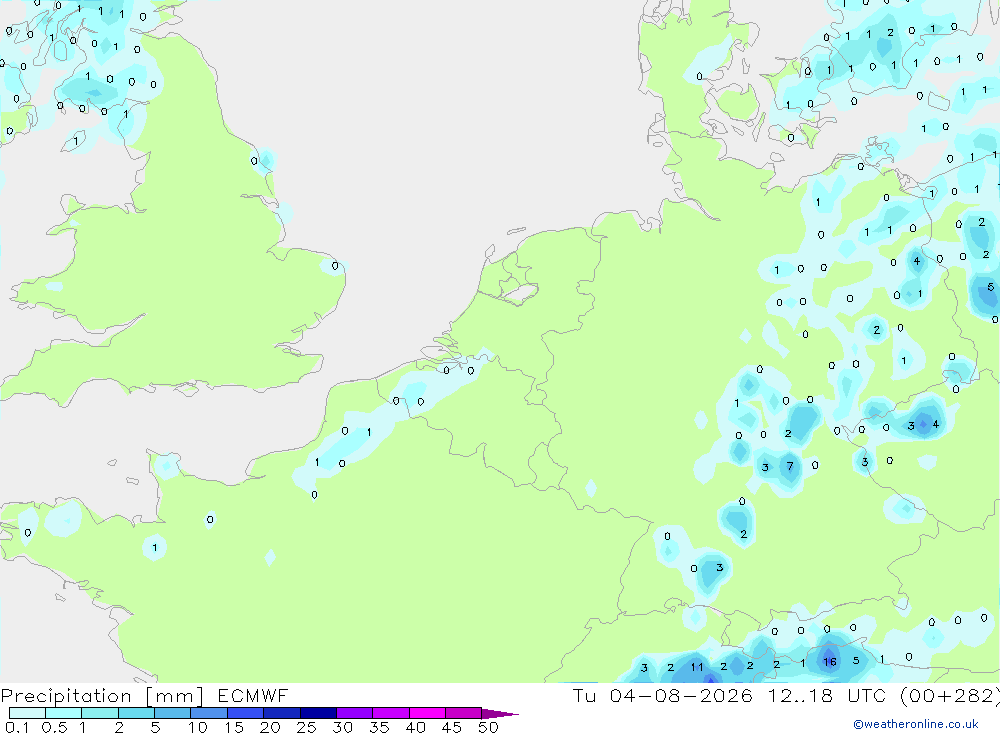Screen dimensions: 1000x733
Task: Pick the 20–25 mm dark blue legend swatch
Action: click(x=281, y=713)
